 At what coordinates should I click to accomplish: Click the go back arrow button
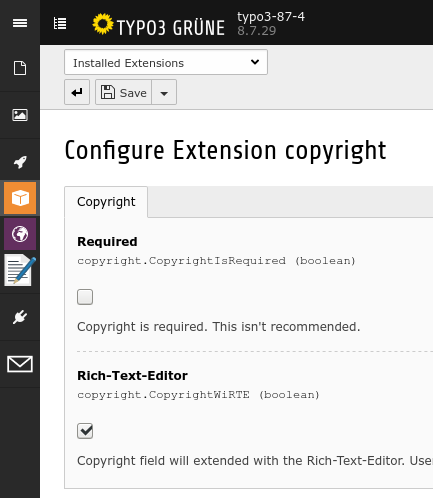point(77,92)
